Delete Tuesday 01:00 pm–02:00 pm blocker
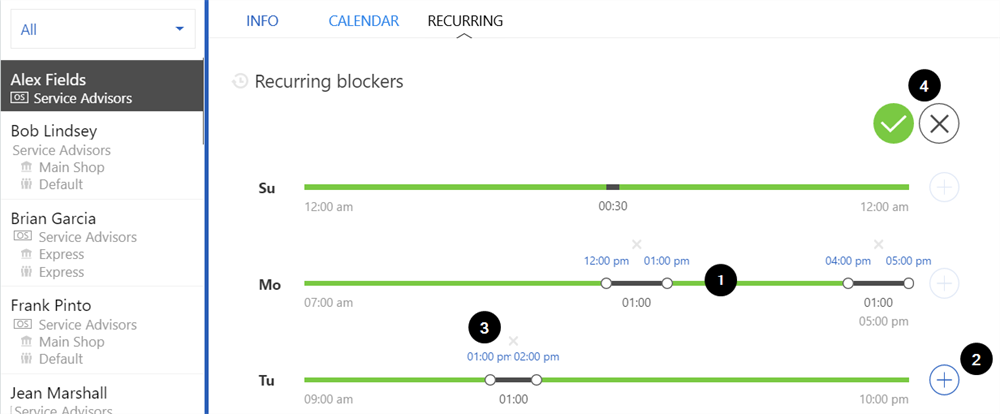The height and width of the screenshot is (414, 1000). point(513,341)
